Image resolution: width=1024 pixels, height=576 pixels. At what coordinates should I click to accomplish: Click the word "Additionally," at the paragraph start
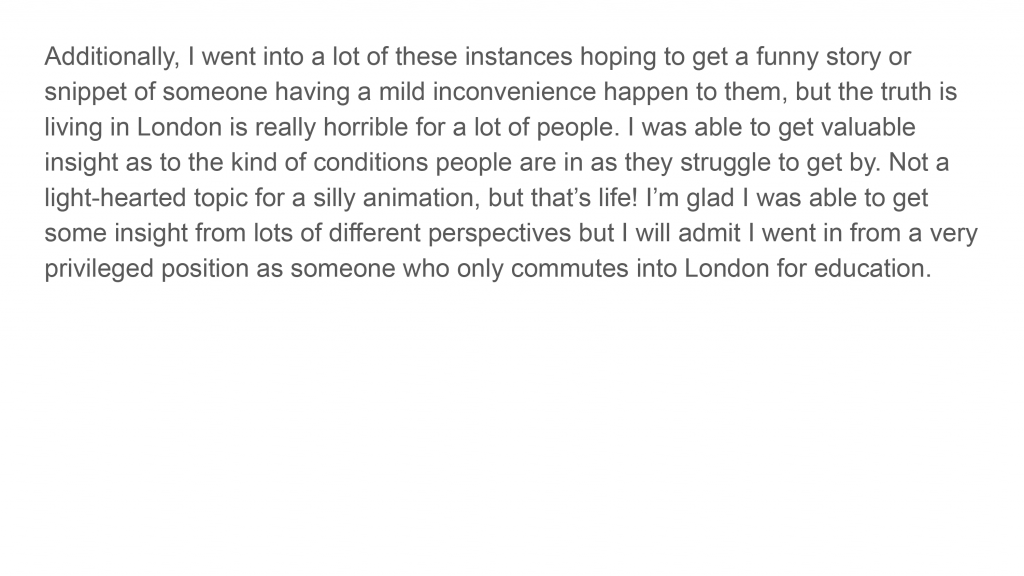(x=112, y=57)
